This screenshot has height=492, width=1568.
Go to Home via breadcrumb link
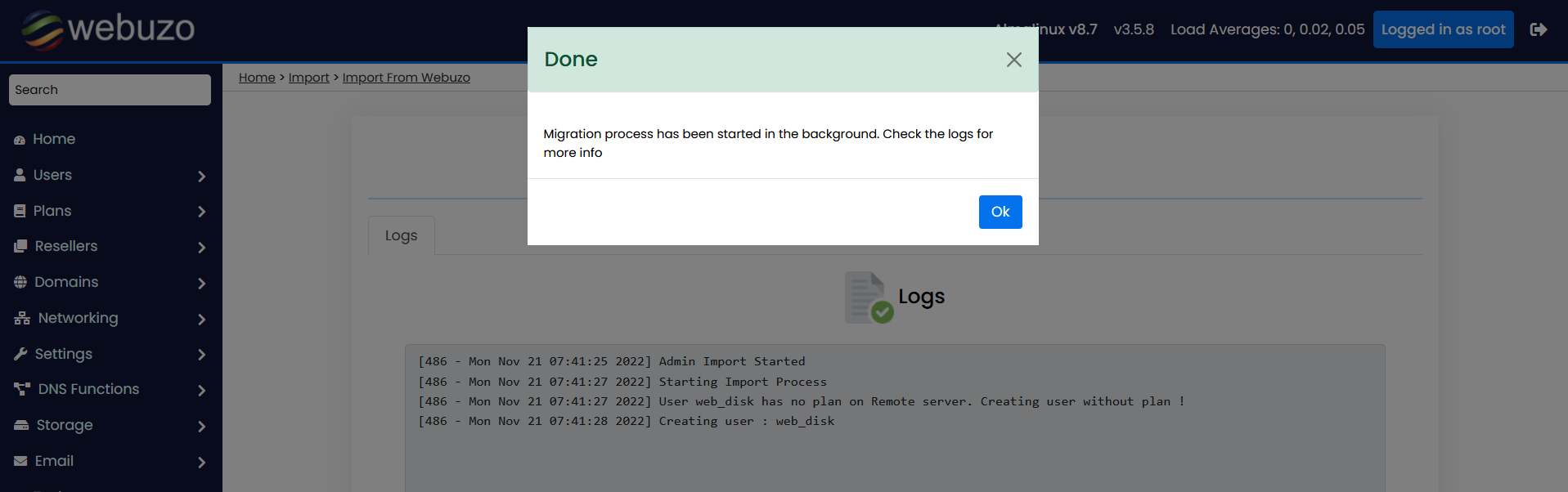pyautogui.click(x=257, y=78)
